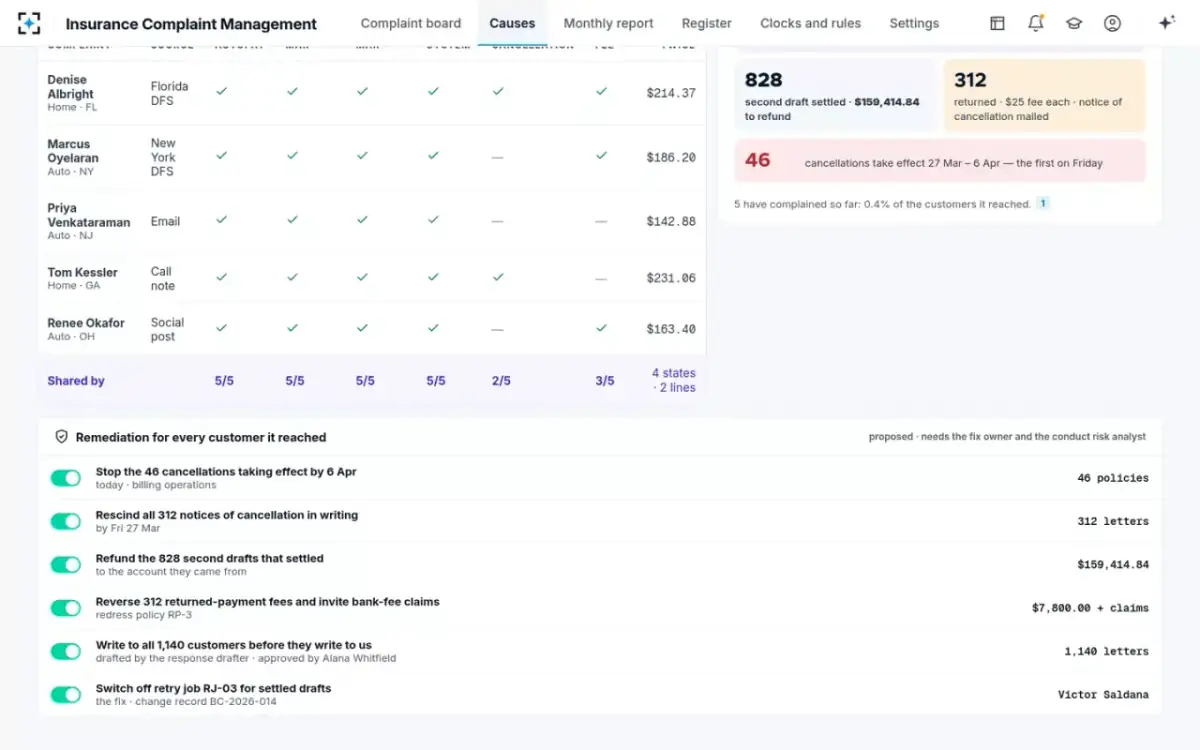Click the shield icon beside Remediation heading
Screen dimensions: 1200x750
[x=61, y=437]
